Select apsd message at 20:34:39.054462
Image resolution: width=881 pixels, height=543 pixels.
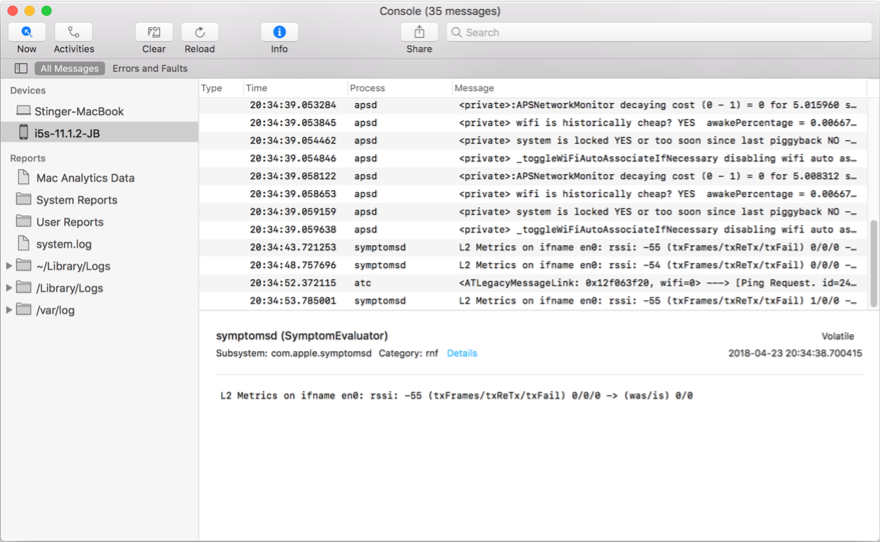click(534, 141)
